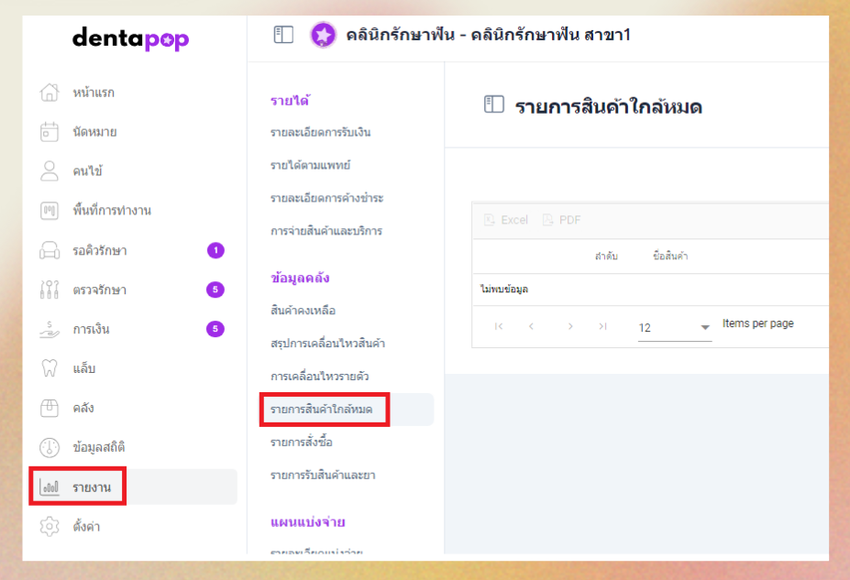Click the purple star clinic logo
Image resolution: width=850 pixels, height=580 pixels.
323,35
